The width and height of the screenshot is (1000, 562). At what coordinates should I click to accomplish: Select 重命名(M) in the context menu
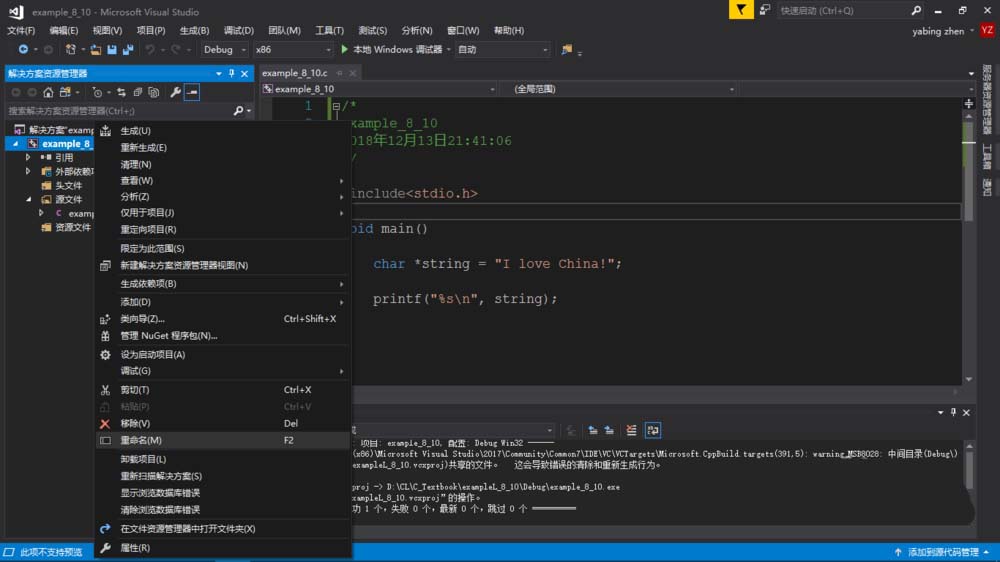click(x=141, y=440)
